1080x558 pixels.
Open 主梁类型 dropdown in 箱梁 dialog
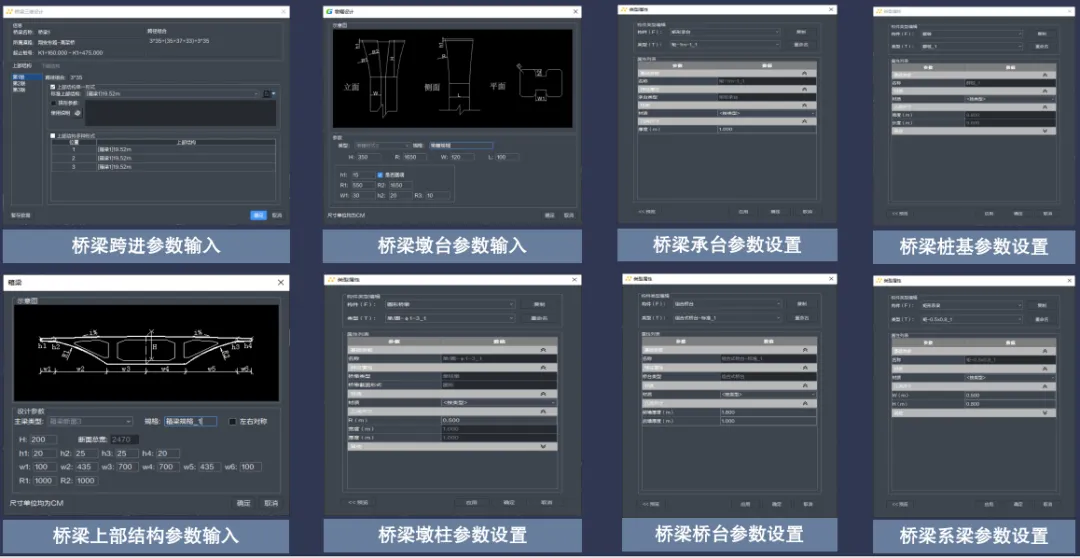tap(90, 421)
